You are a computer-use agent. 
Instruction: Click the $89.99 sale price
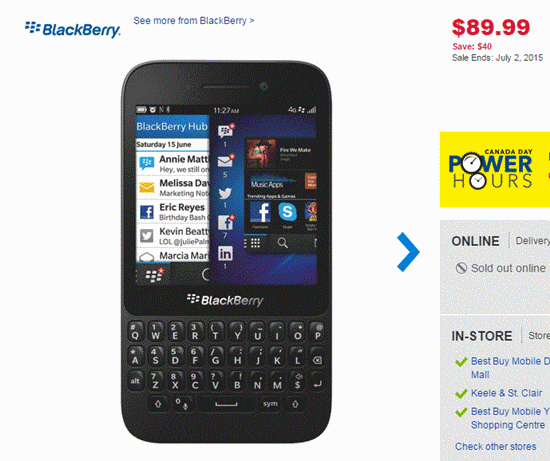click(x=491, y=27)
